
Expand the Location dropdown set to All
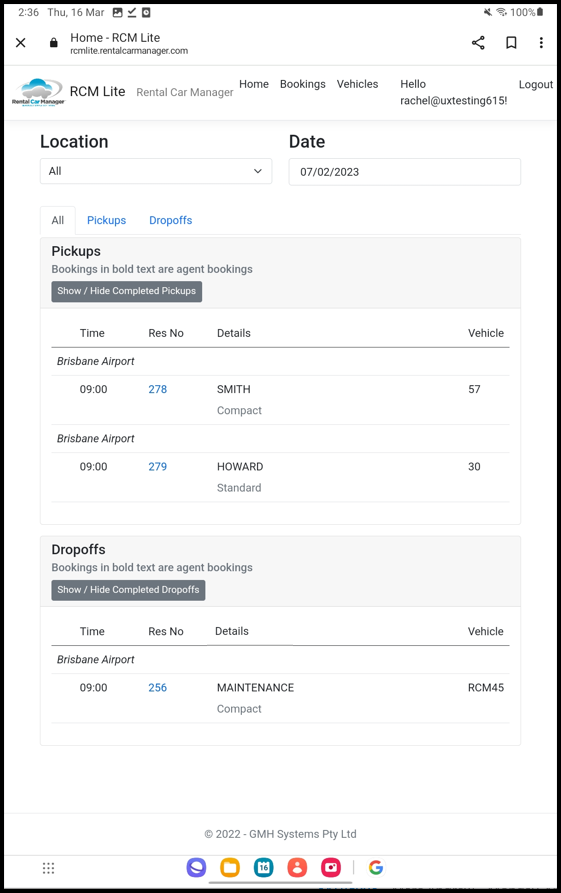(x=155, y=171)
